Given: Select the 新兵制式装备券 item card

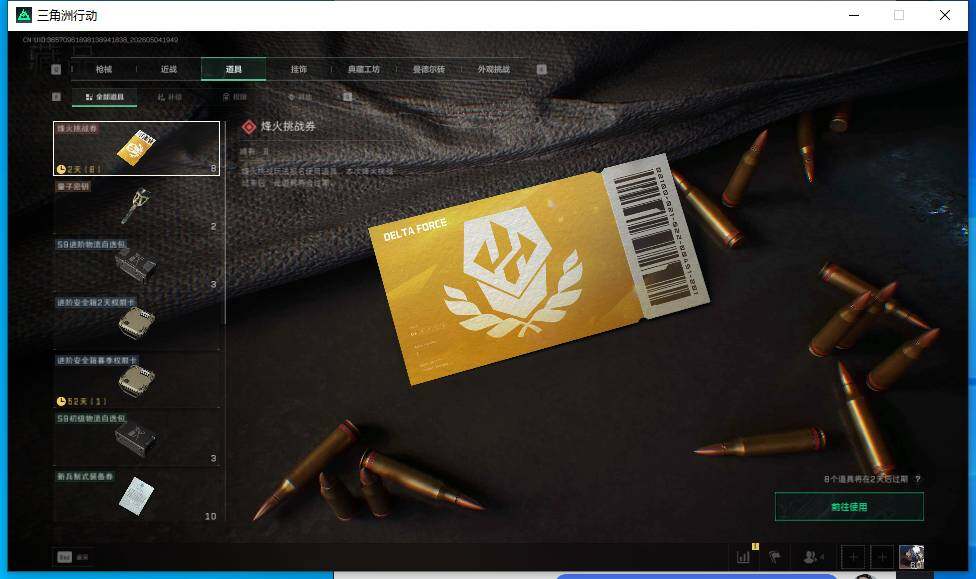Looking at the screenshot, I should pyautogui.click(x=136, y=496).
